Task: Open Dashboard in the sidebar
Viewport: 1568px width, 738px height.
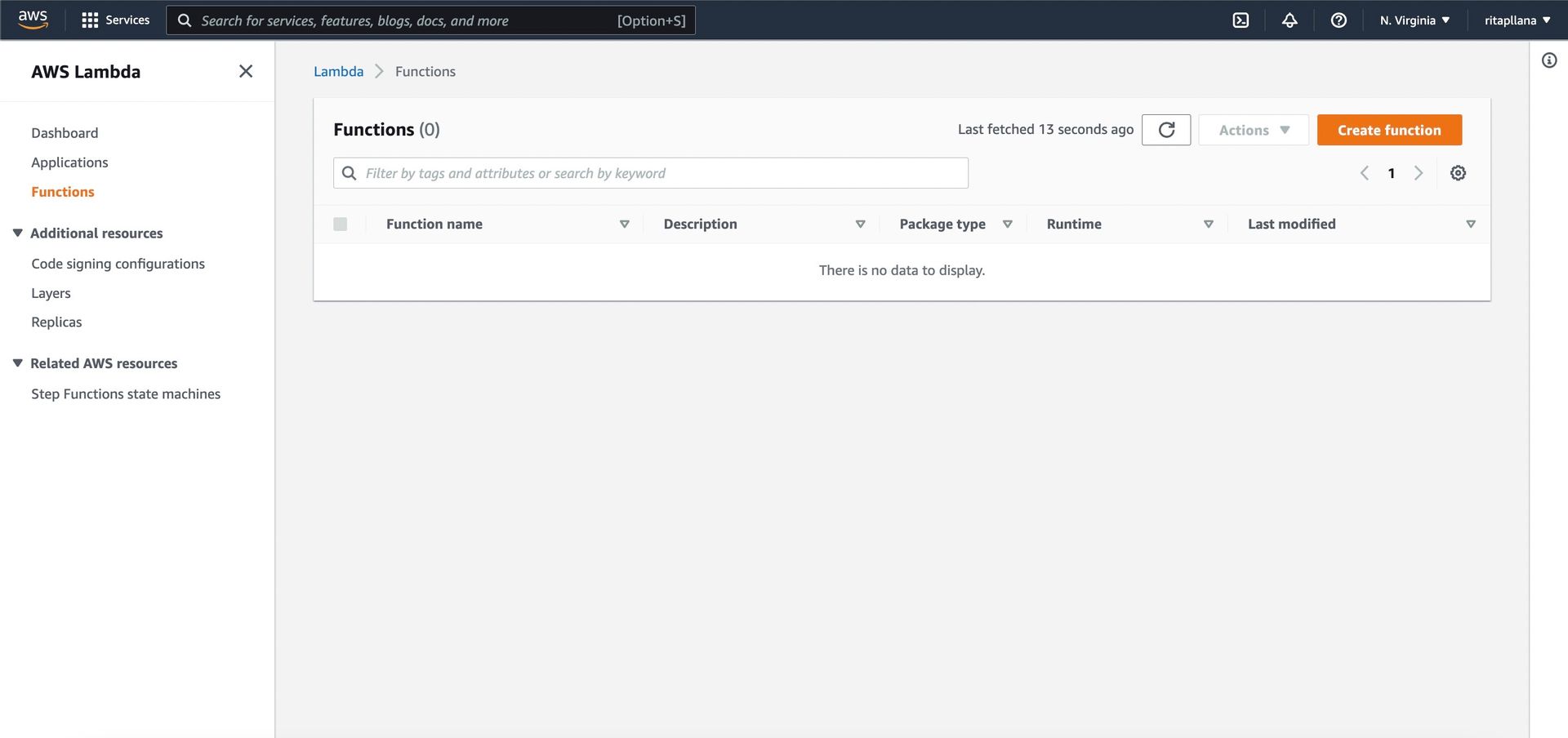Action: tap(65, 133)
